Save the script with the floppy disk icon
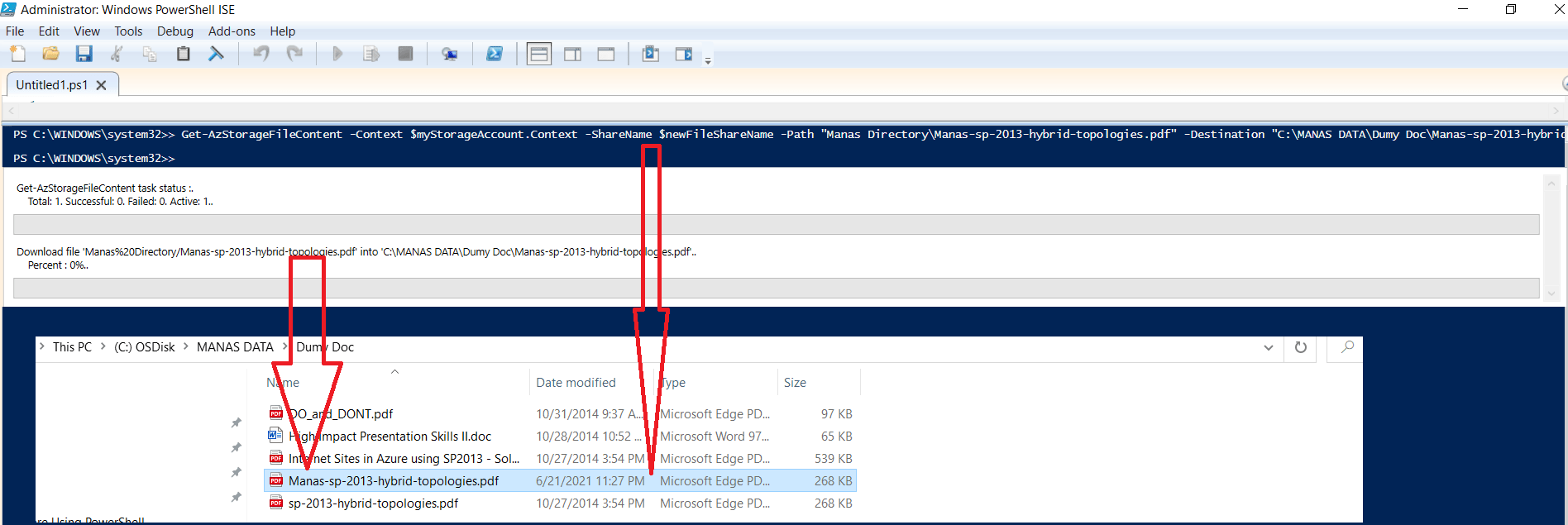The image size is (1568, 525). pyautogui.click(x=84, y=54)
